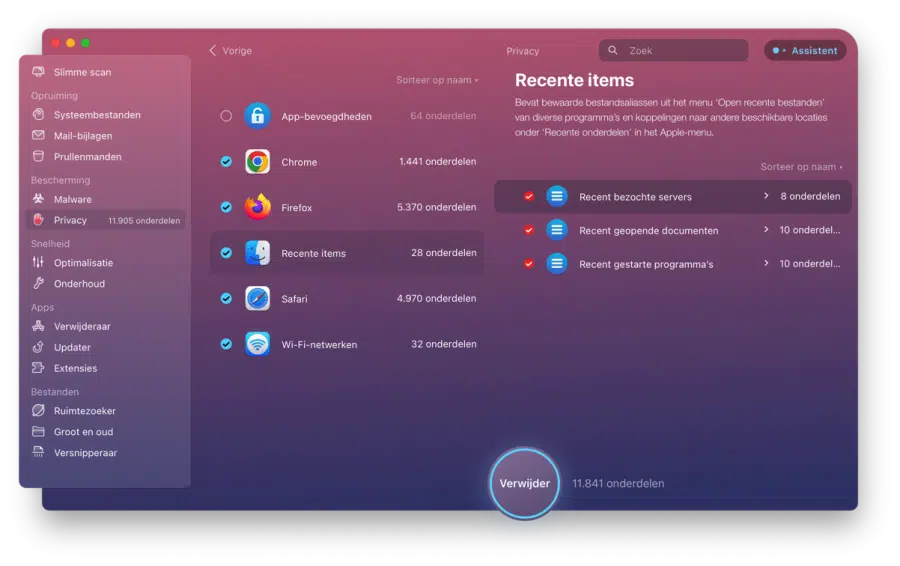
Task: Click the 11.841 onderdelen total text
Action: [x=618, y=483]
